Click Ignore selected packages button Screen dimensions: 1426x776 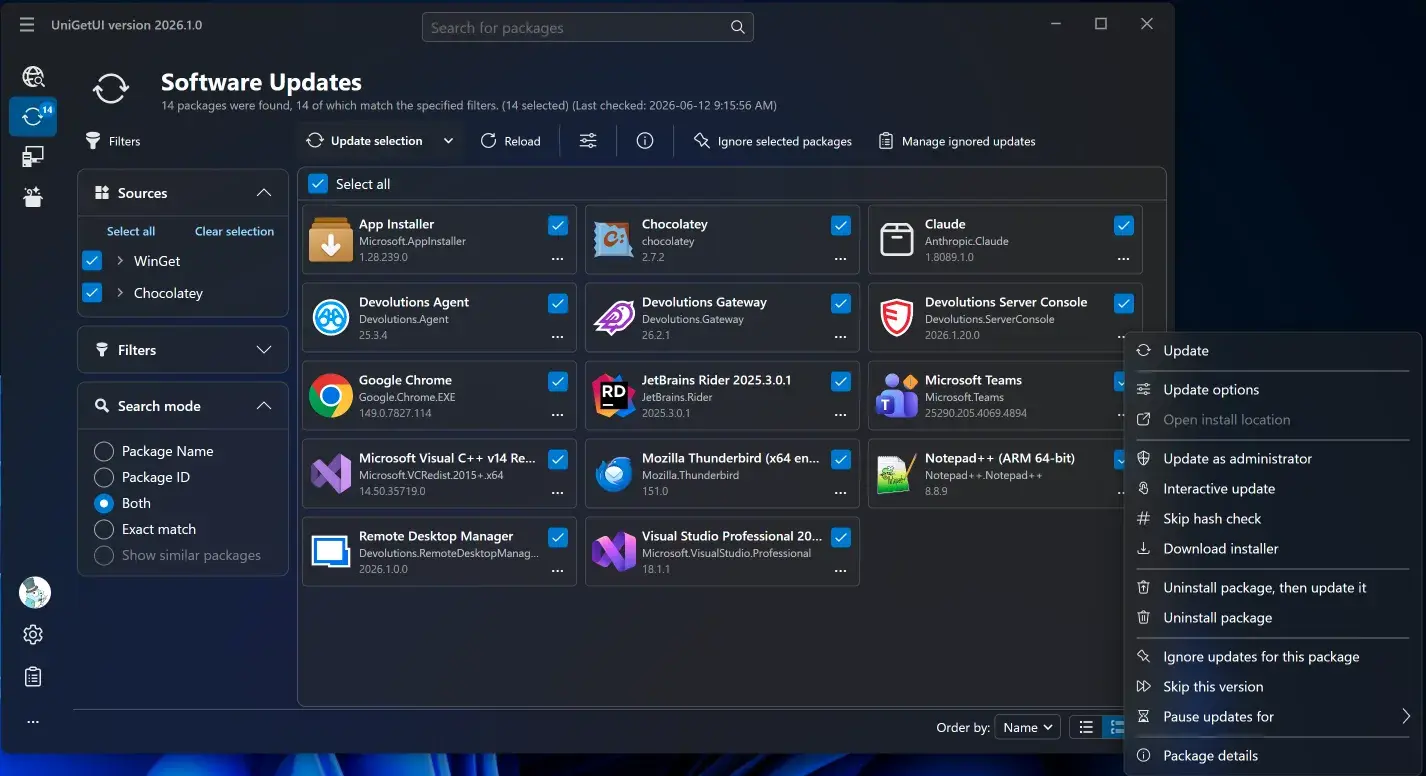tap(773, 141)
